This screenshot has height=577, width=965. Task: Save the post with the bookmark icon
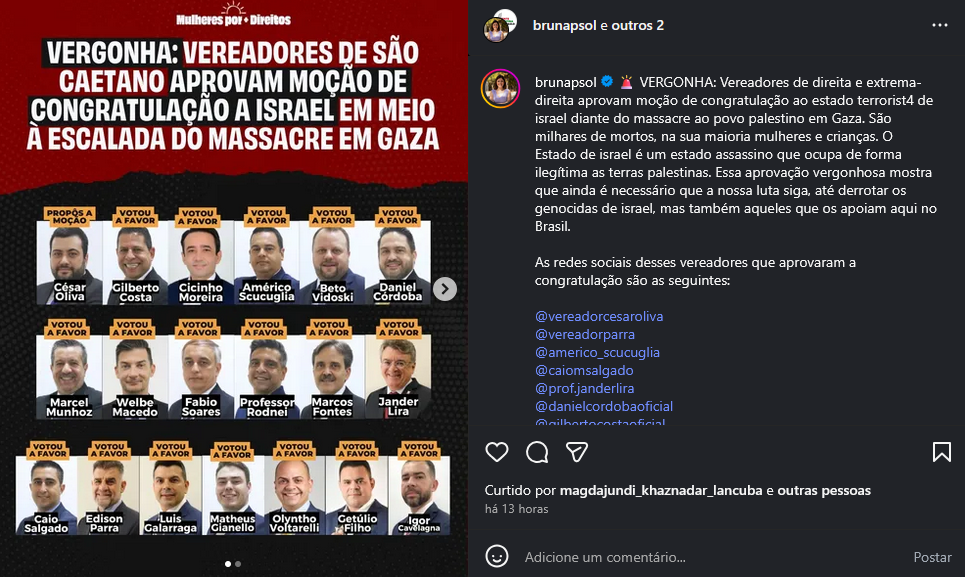942,452
